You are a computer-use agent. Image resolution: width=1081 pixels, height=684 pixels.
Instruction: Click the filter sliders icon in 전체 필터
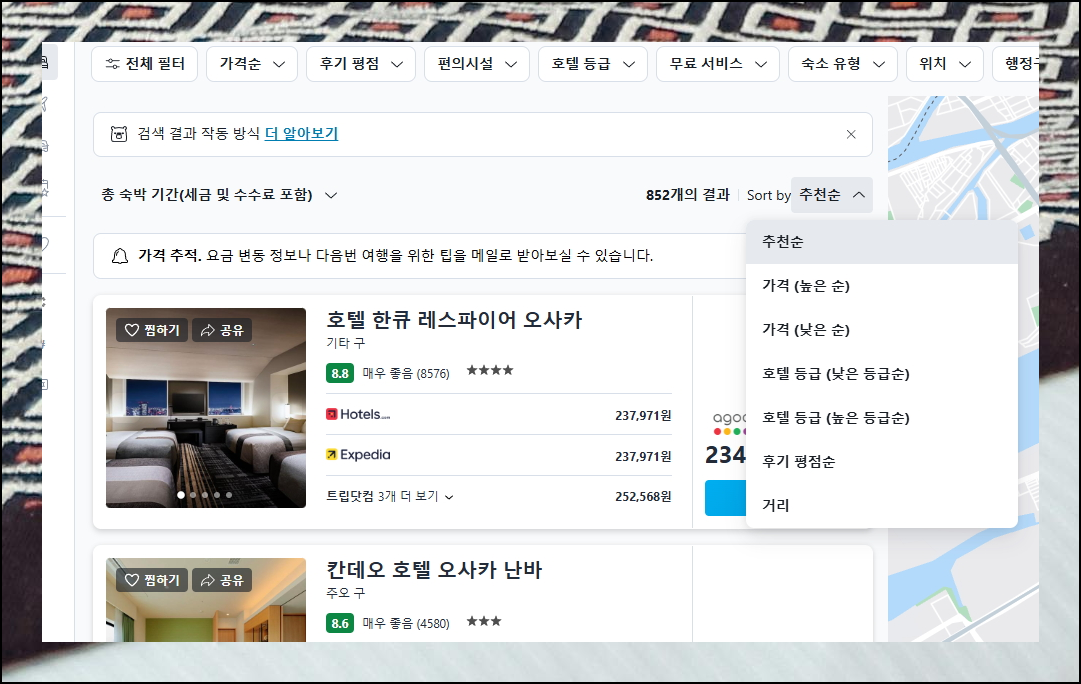pos(112,64)
